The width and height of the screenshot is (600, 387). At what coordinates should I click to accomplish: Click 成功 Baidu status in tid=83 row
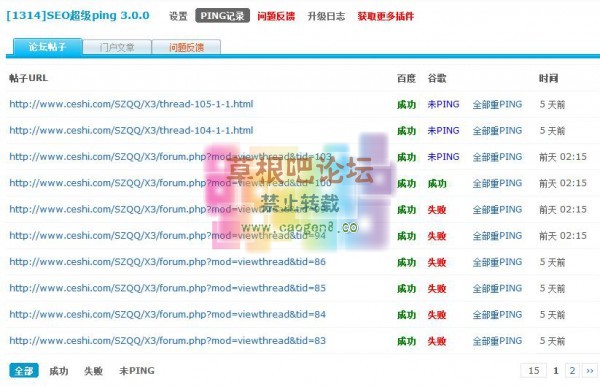tap(406, 341)
